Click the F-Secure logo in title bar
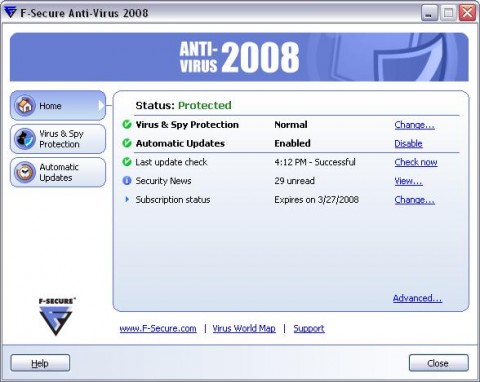The height and width of the screenshot is (382, 480). point(10,12)
